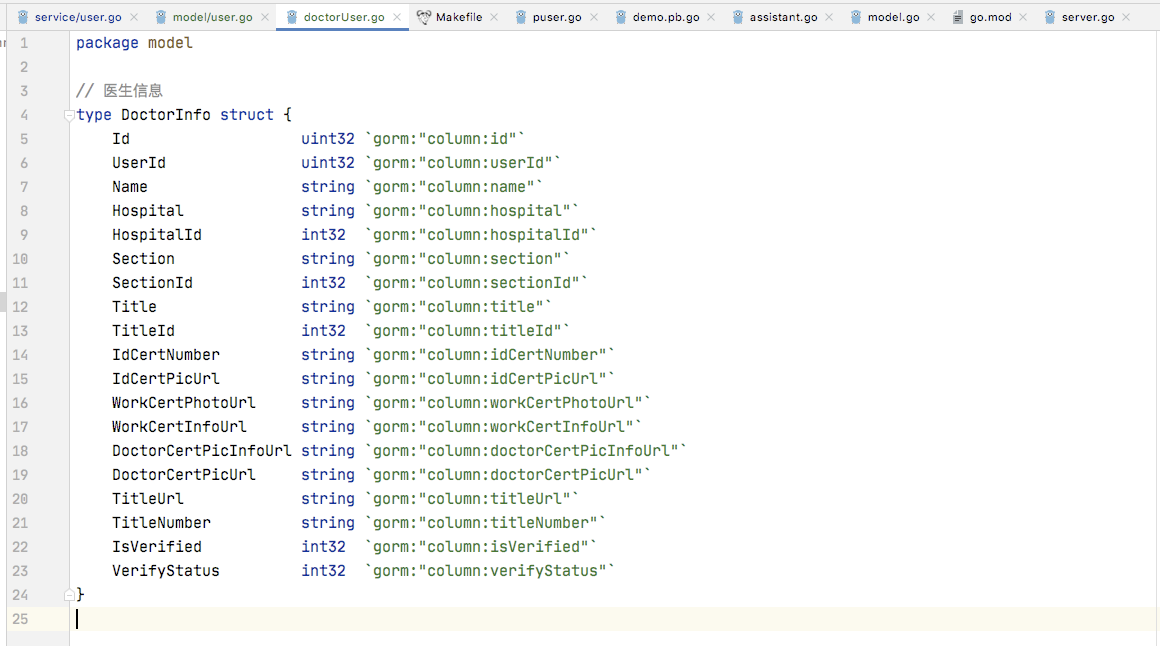This screenshot has height=646, width=1160.
Task: Switch to the puser.go tab
Action: [x=557, y=17]
